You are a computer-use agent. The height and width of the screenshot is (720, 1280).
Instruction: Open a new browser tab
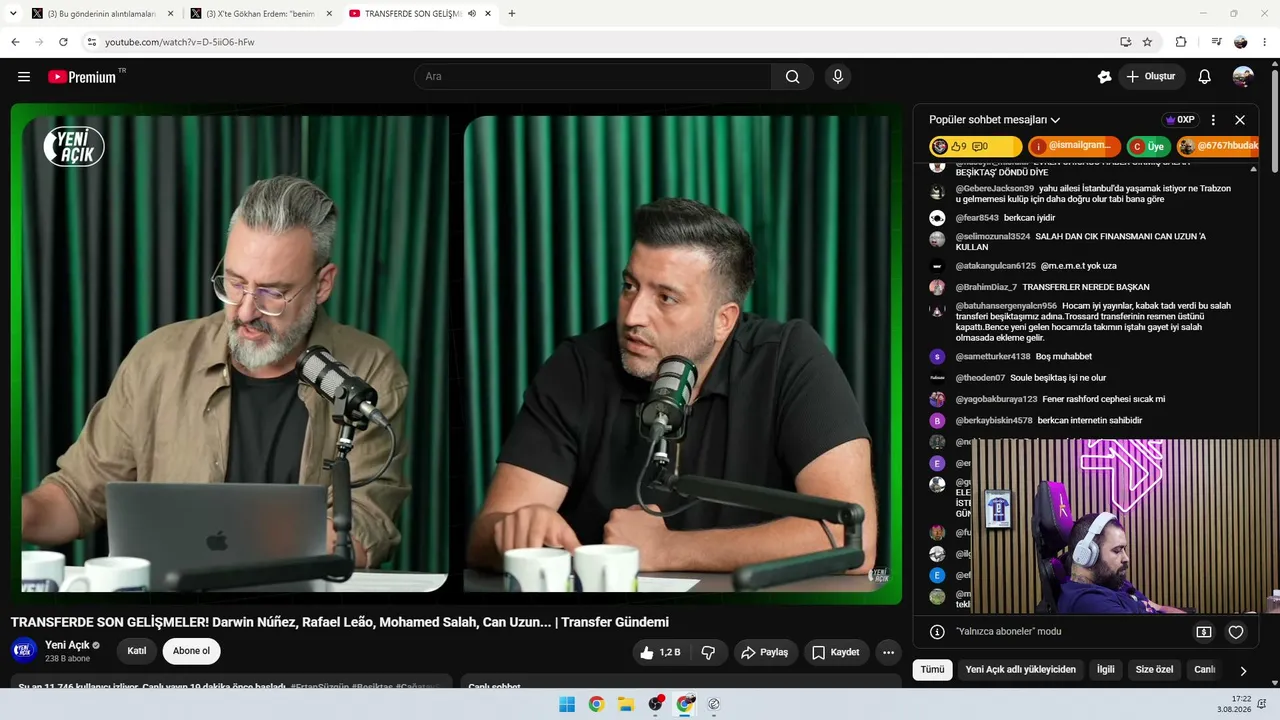click(512, 14)
